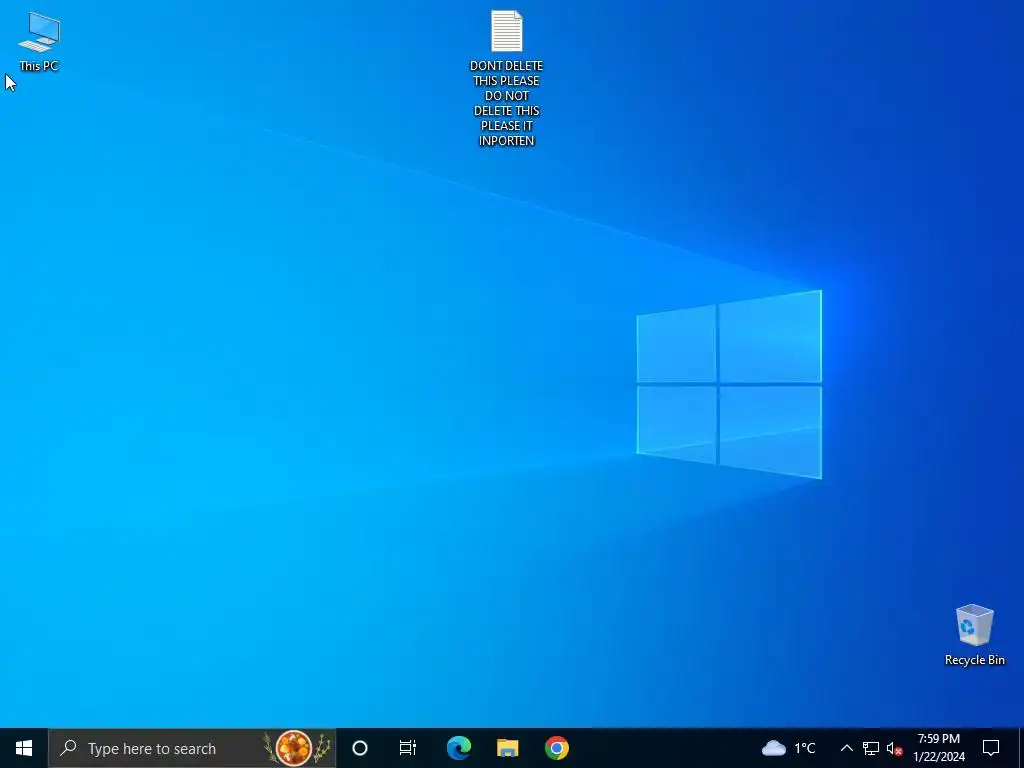The width and height of the screenshot is (1024, 768).
Task: Open network status tray icon
Action: pos(871,748)
